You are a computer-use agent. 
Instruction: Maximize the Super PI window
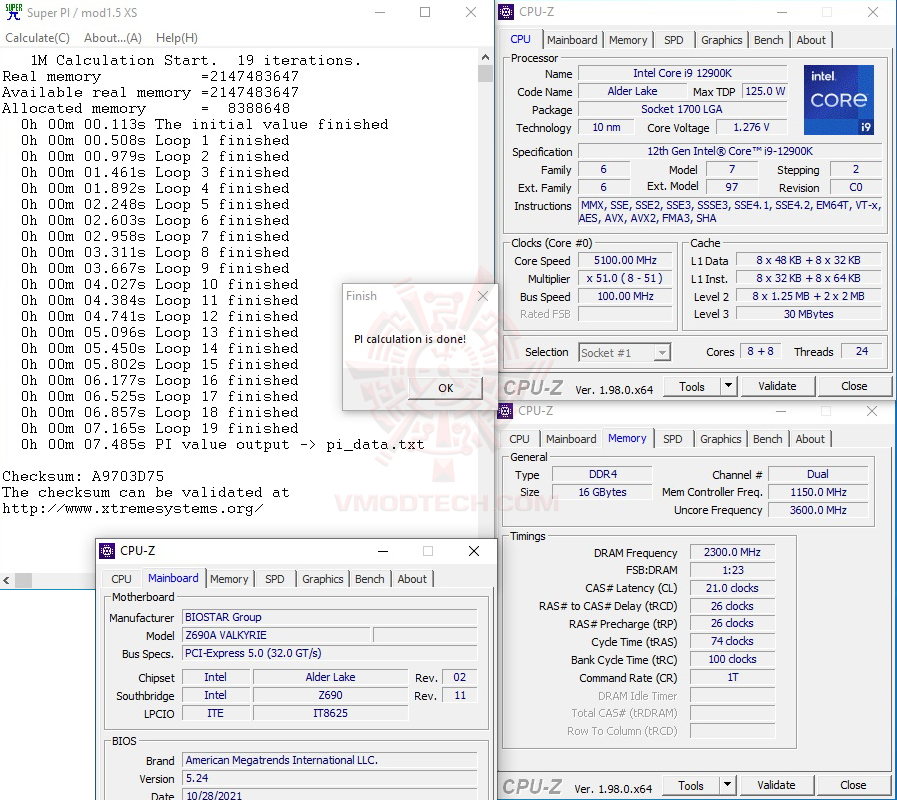coord(424,12)
